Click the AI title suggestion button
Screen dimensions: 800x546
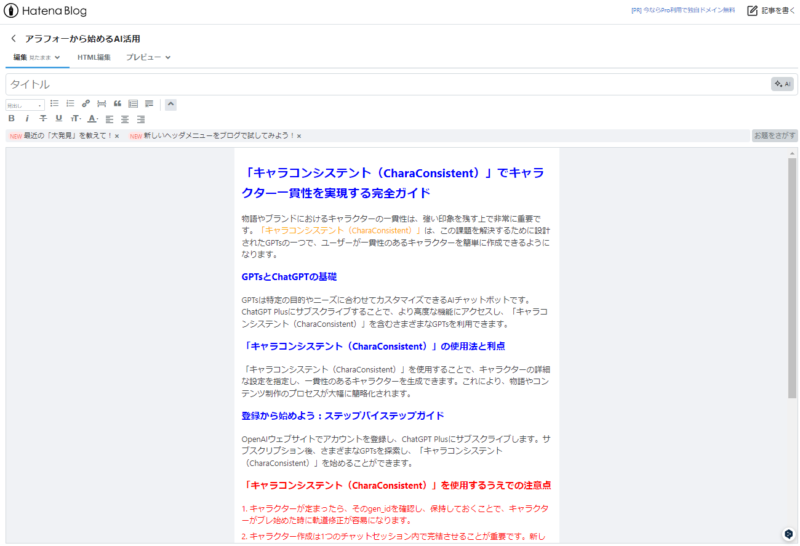(x=782, y=84)
